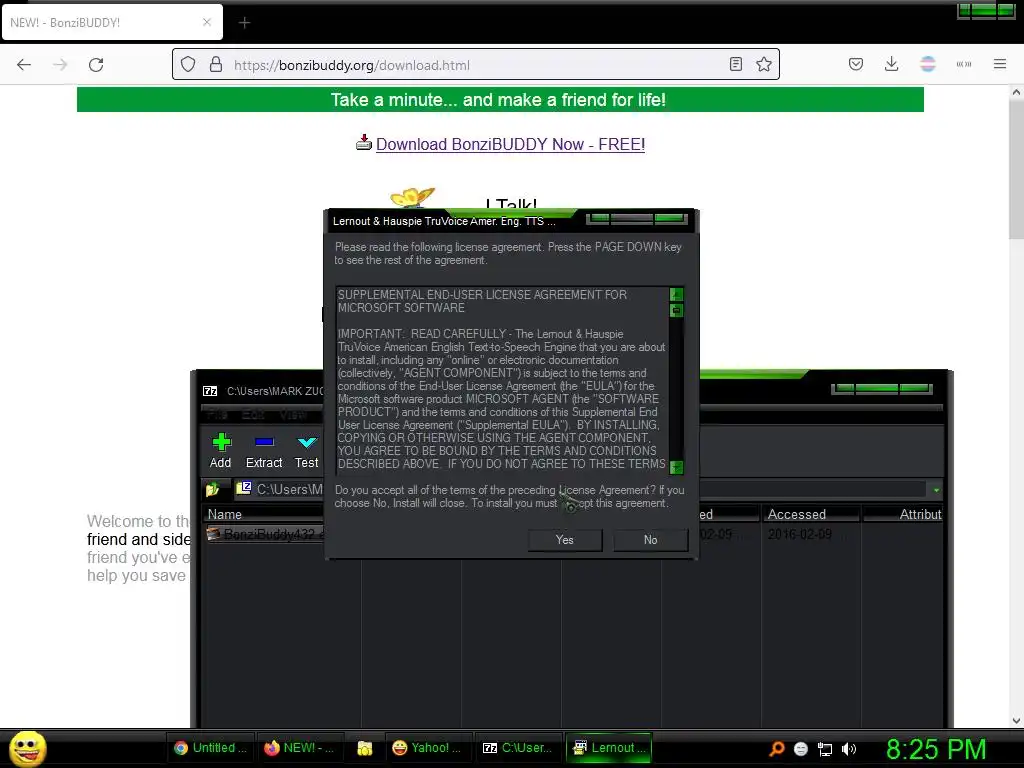Screen dimensions: 1024x768
Task: Click the striped-circle toolbar icon
Action: coord(928,64)
